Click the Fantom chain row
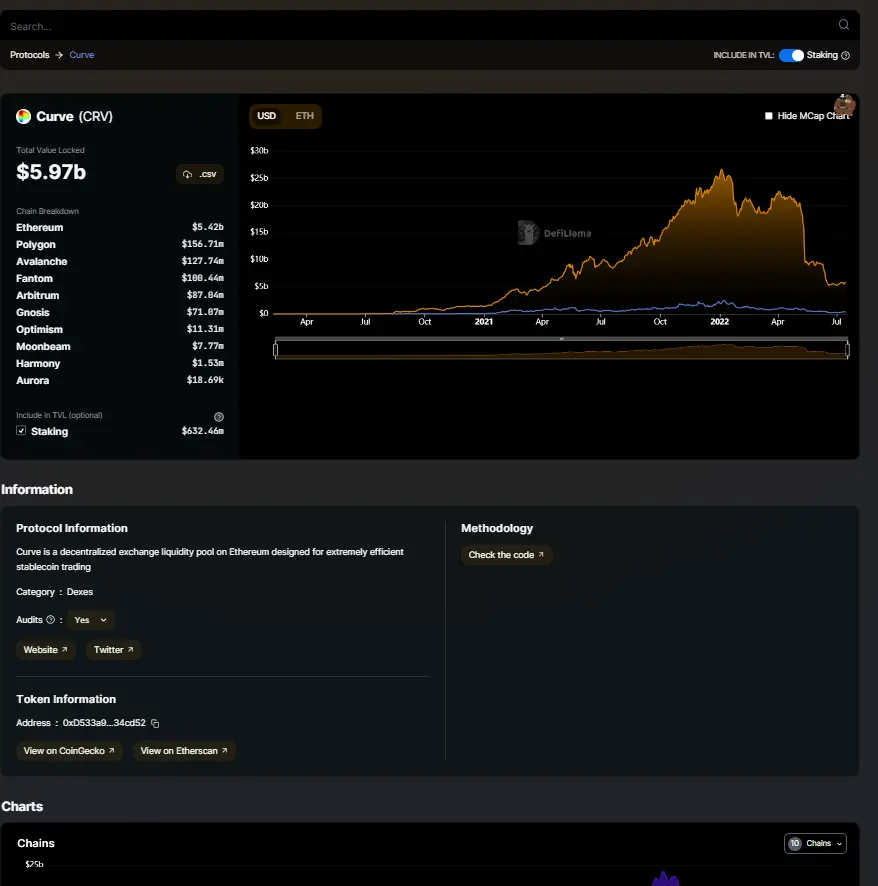The height and width of the screenshot is (886, 878). pyautogui.click(x=120, y=278)
